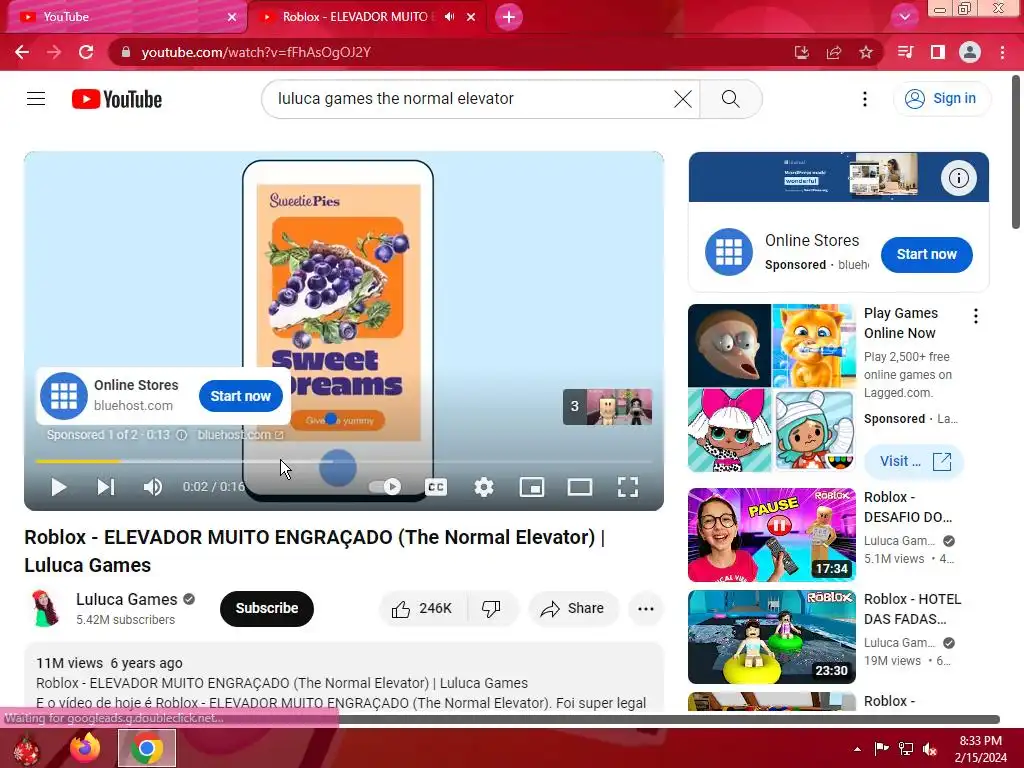The height and width of the screenshot is (768, 1024).
Task: Click the muted volume tray icon
Action: coord(930,749)
